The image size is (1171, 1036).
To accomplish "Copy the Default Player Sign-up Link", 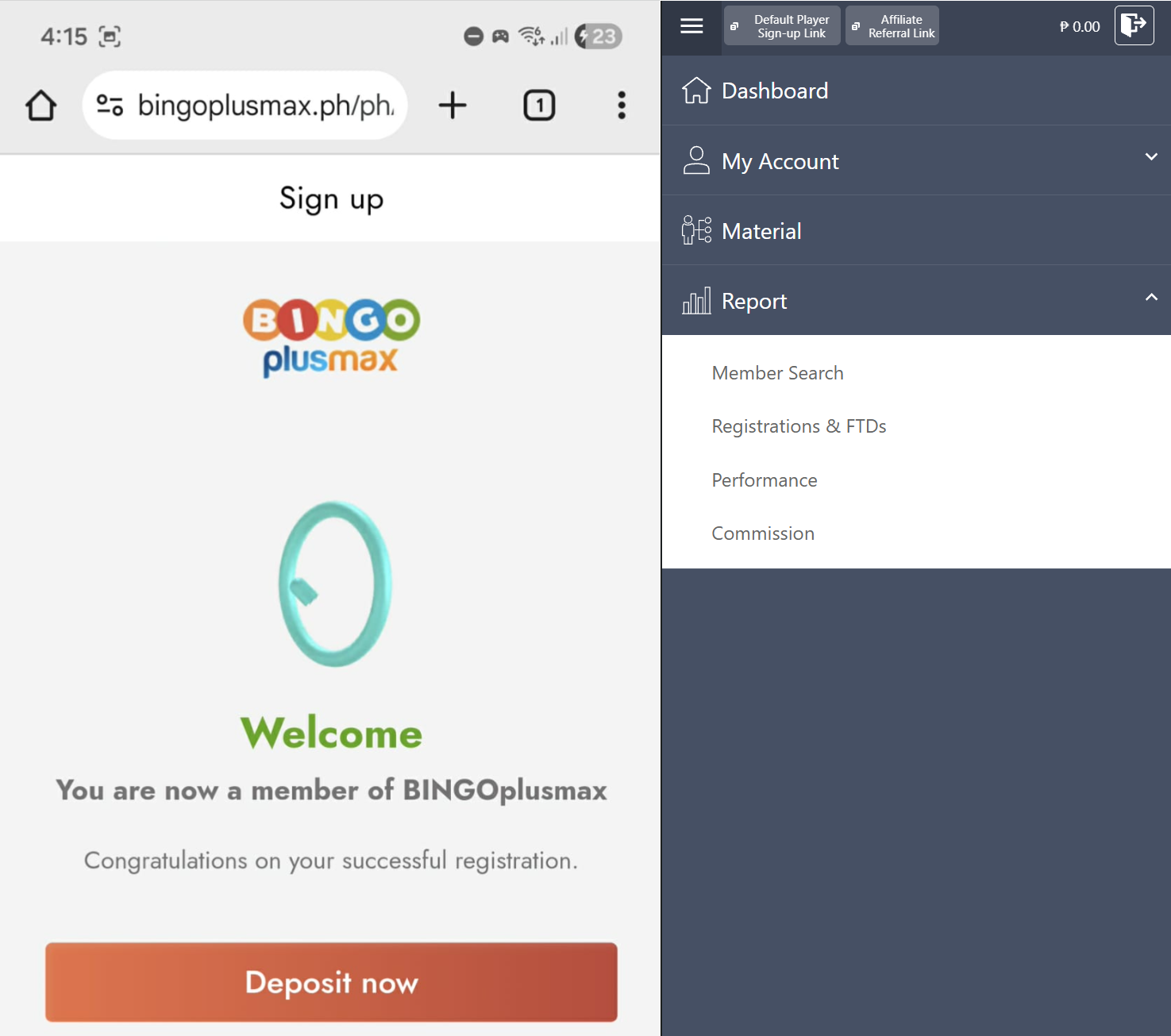I will coord(782,26).
